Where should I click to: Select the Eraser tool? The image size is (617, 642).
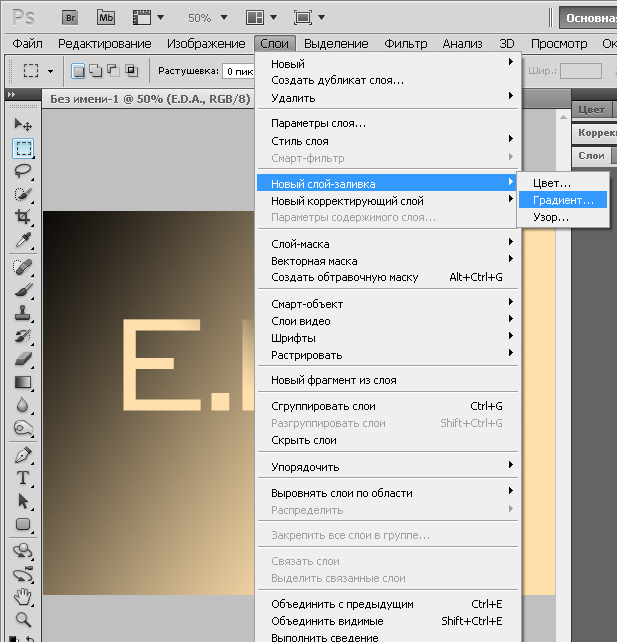(x=23, y=359)
